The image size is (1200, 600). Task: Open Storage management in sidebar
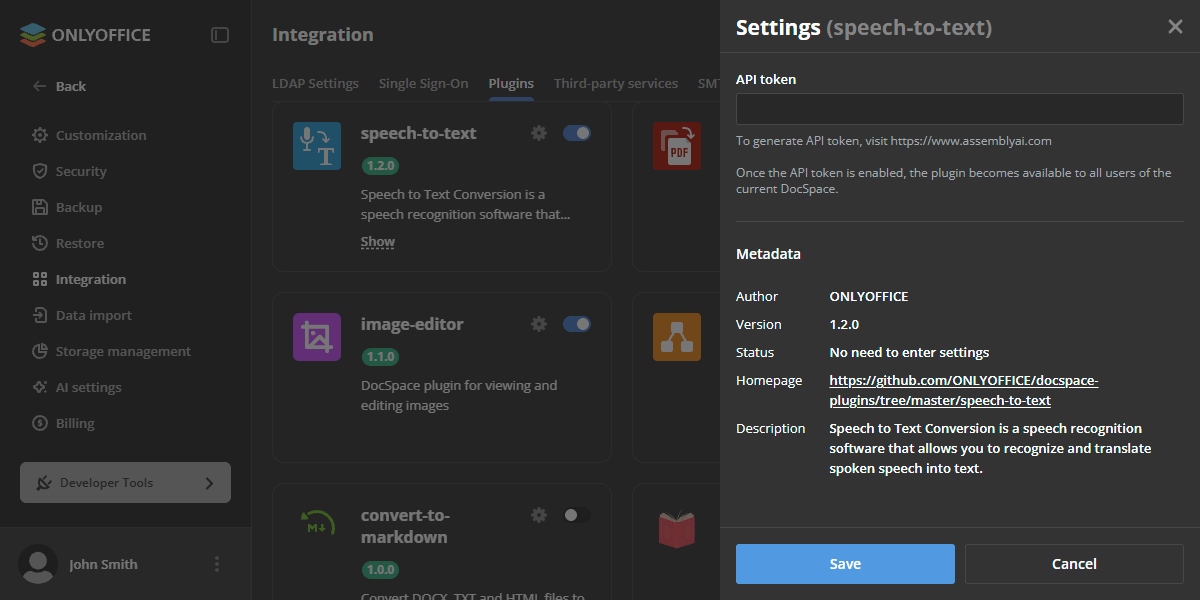[x=125, y=351]
